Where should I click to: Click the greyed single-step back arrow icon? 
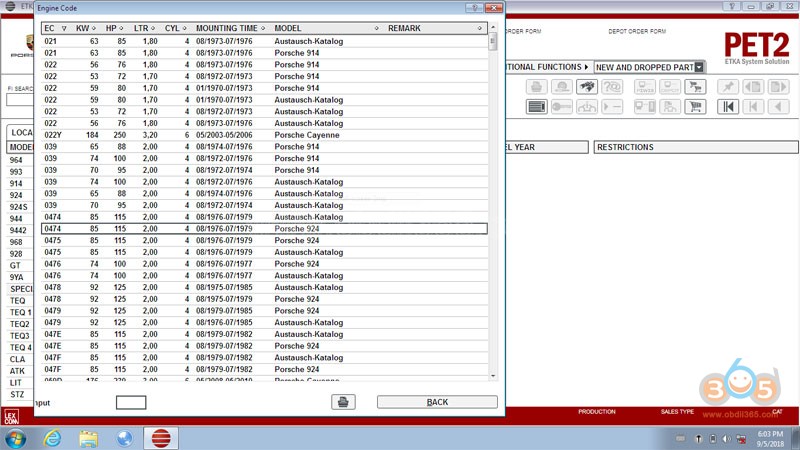click(x=778, y=107)
